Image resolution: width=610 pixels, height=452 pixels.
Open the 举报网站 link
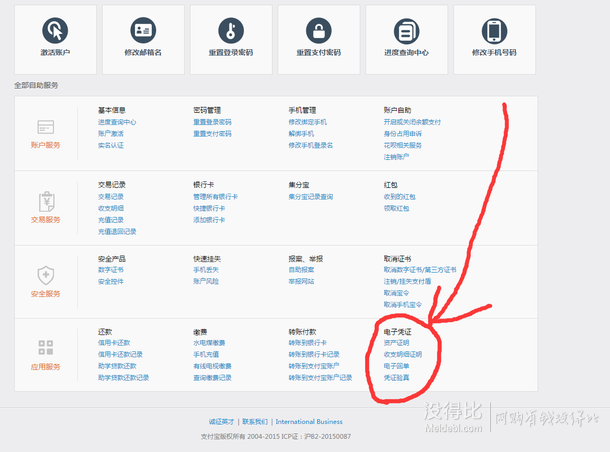[x=301, y=281]
